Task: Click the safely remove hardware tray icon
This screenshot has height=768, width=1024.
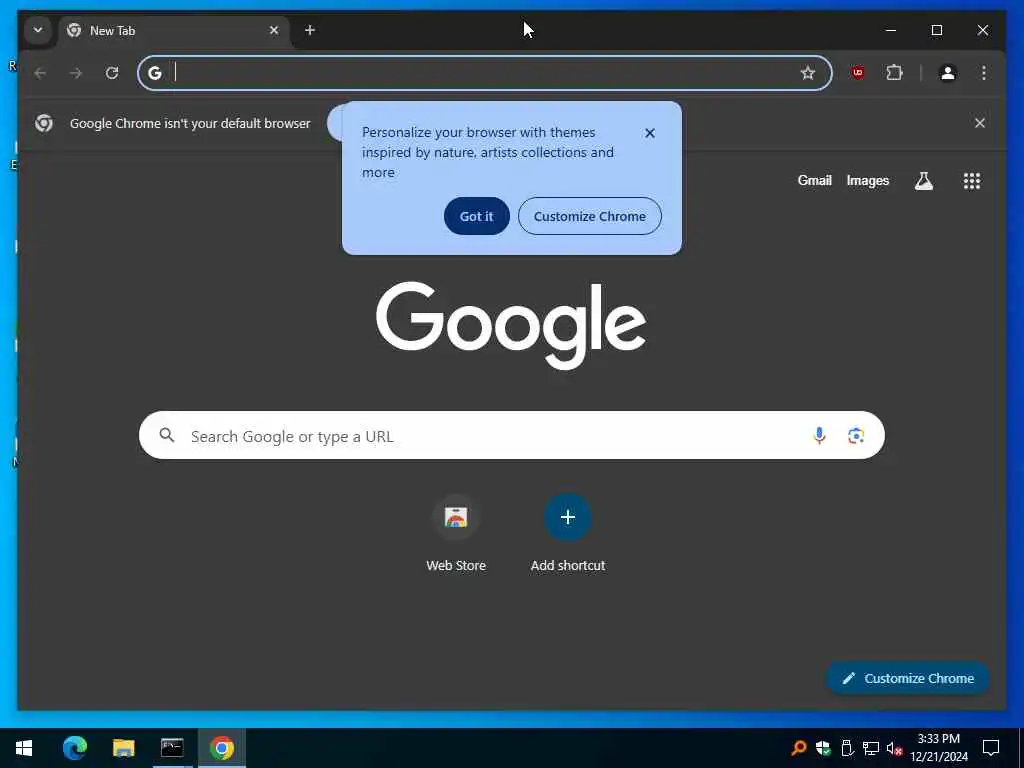Action: tap(847, 748)
